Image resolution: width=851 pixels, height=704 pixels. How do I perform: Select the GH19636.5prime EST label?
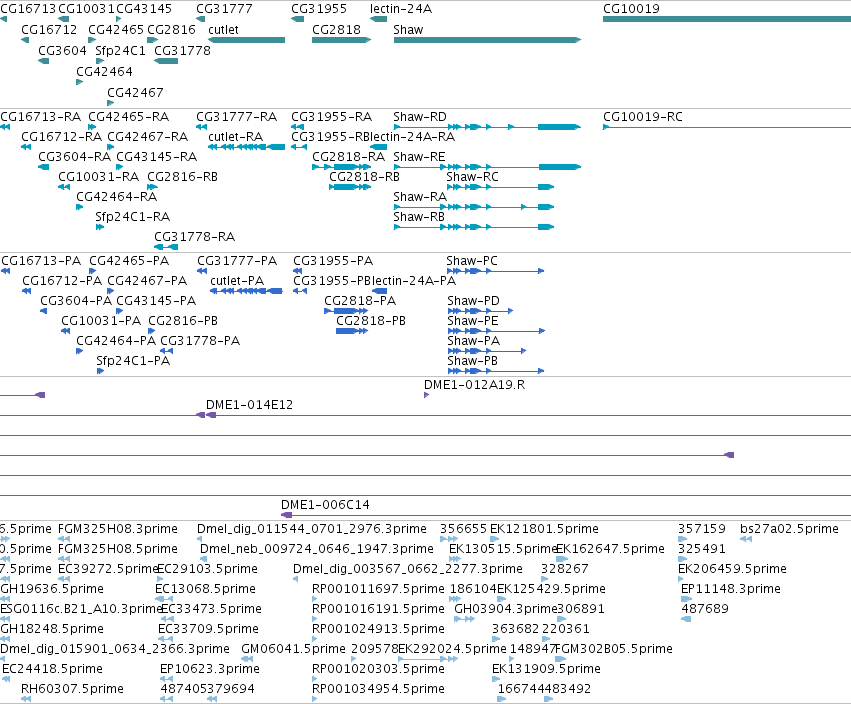coord(52,589)
